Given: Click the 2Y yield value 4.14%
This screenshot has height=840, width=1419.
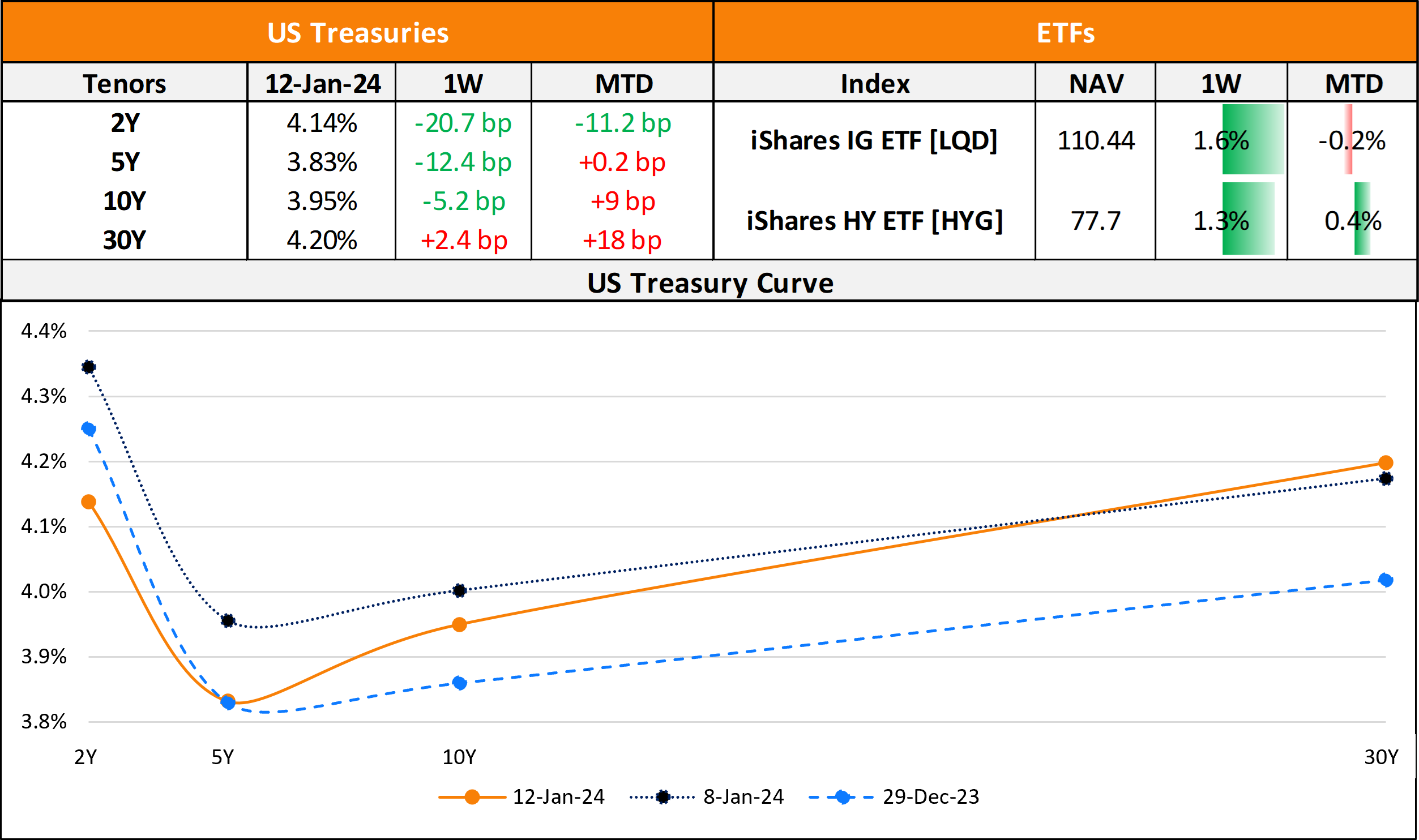Looking at the screenshot, I should coord(322,123).
